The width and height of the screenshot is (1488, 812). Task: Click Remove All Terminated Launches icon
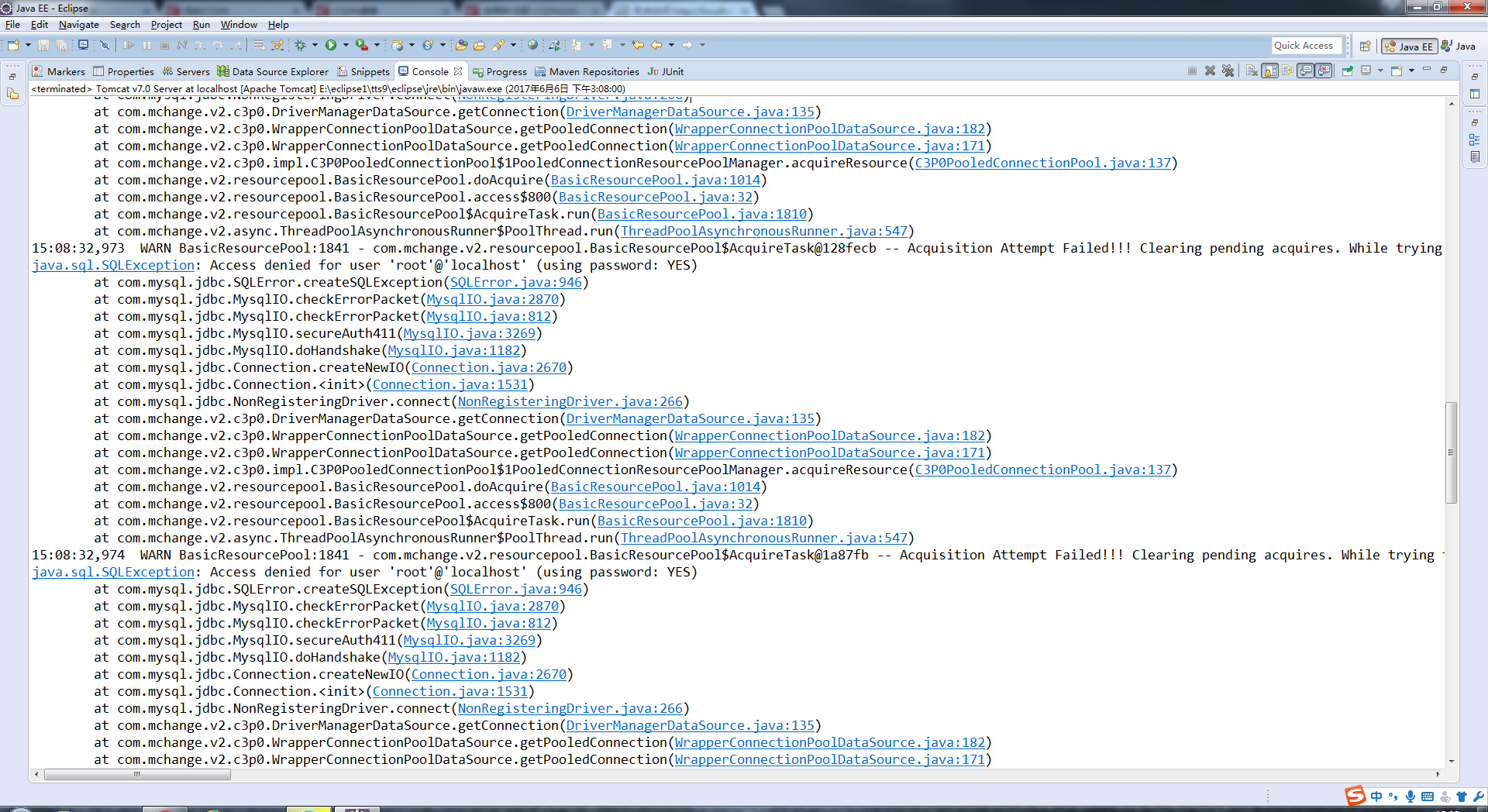[1228, 71]
